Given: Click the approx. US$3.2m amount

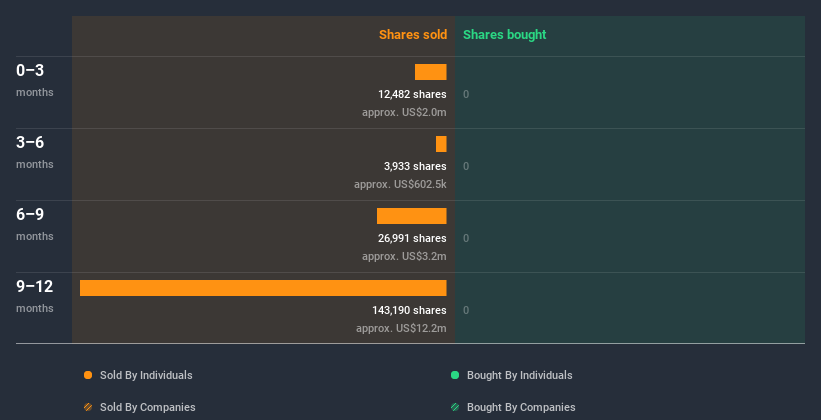Looking at the screenshot, I should 404,256.
